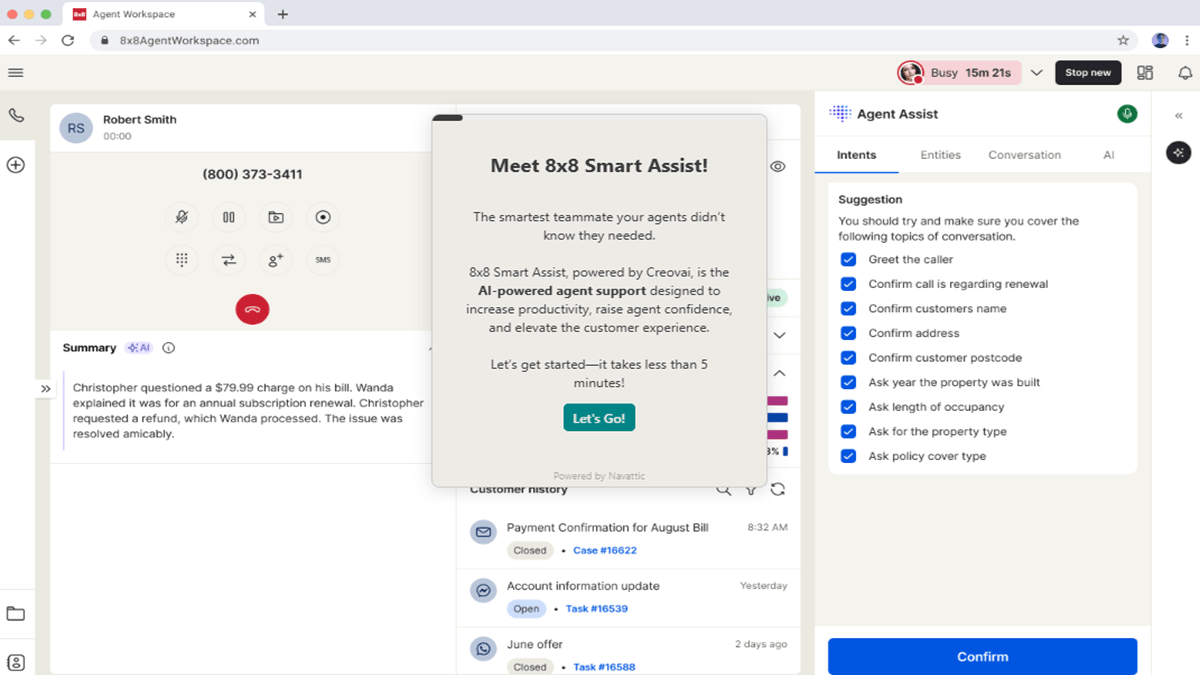Open the green microphone in Agent Assist

1126,114
